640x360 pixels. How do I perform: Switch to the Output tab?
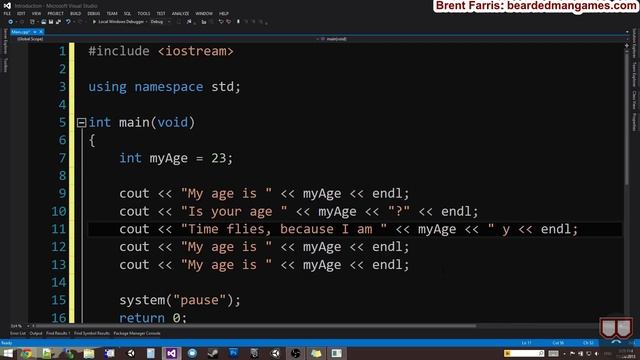point(36,333)
